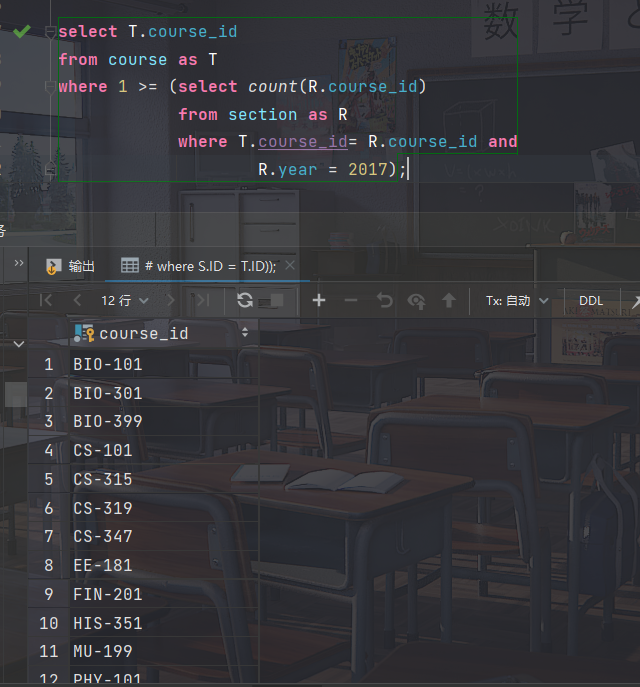Open the 输出 output tab
Viewport: 640px width, 687px height.
[71, 266]
